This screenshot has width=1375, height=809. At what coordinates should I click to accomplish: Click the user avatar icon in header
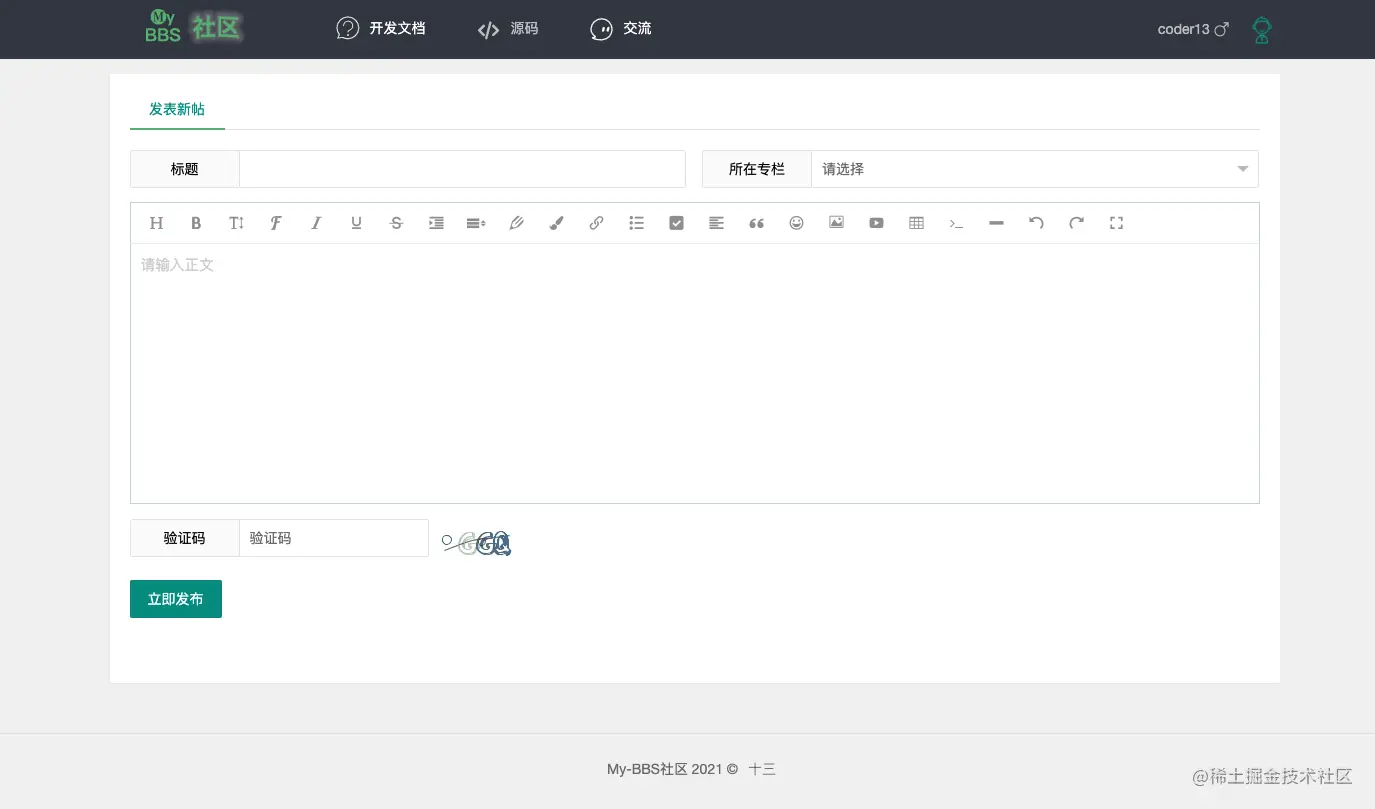click(1262, 30)
